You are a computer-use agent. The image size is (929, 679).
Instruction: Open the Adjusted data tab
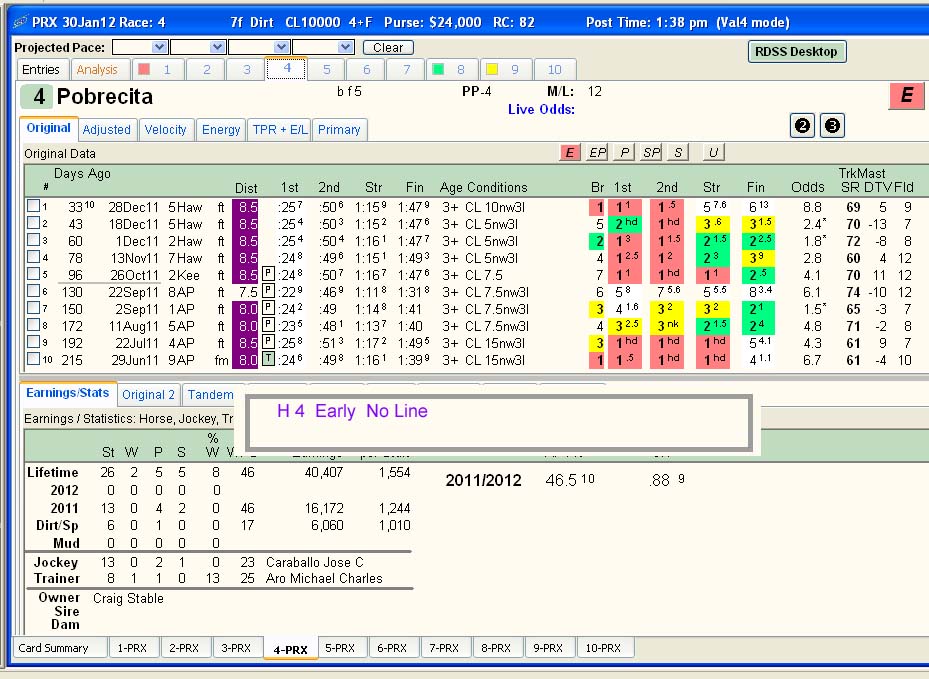pos(107,130)
